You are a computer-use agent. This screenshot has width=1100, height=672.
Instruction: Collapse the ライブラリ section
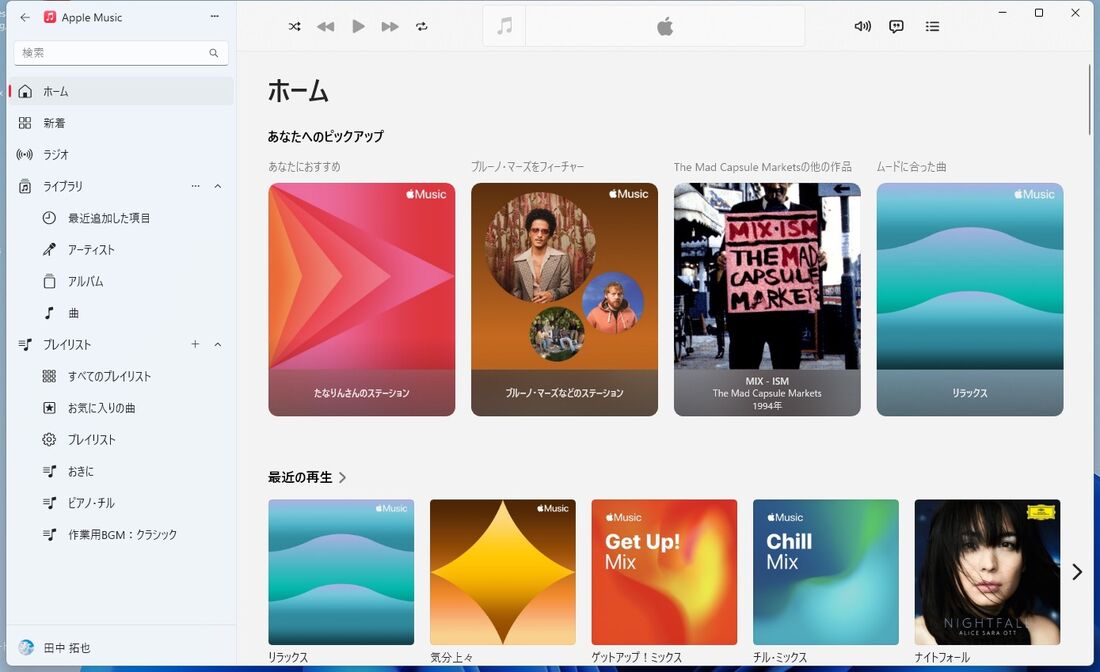[x=218, y=186]
